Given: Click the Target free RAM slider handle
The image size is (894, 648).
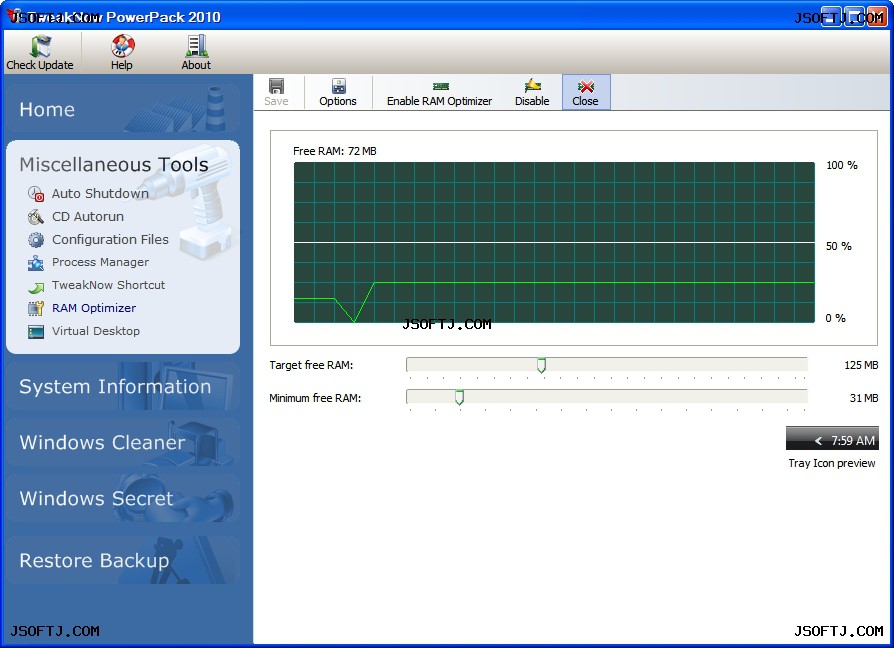Looking at the screenshot, I should 542,365.
